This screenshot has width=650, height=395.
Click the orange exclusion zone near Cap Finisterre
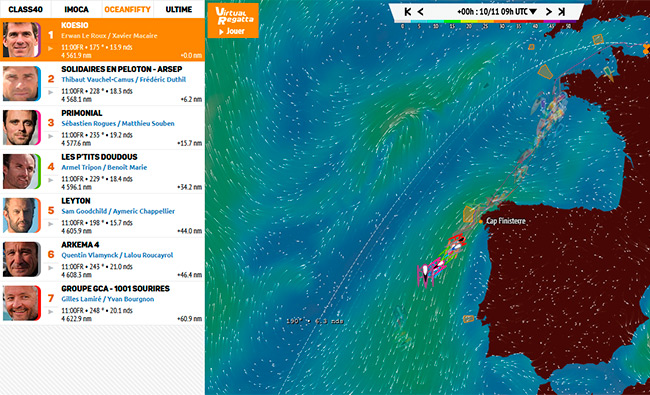coord(468,214)
